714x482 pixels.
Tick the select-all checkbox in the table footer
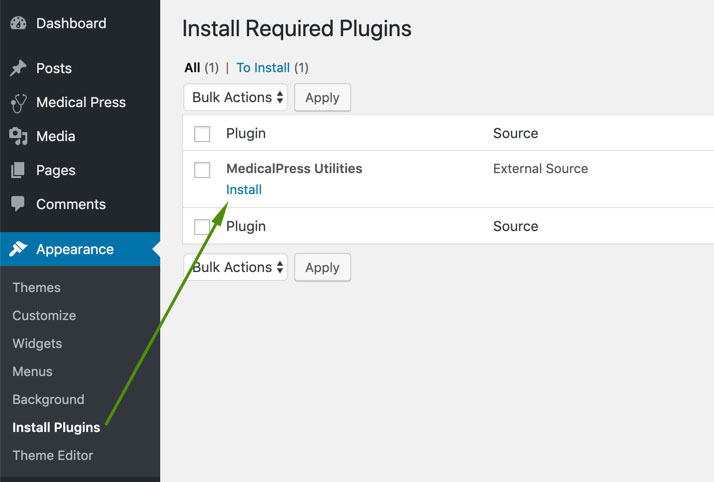202,227
